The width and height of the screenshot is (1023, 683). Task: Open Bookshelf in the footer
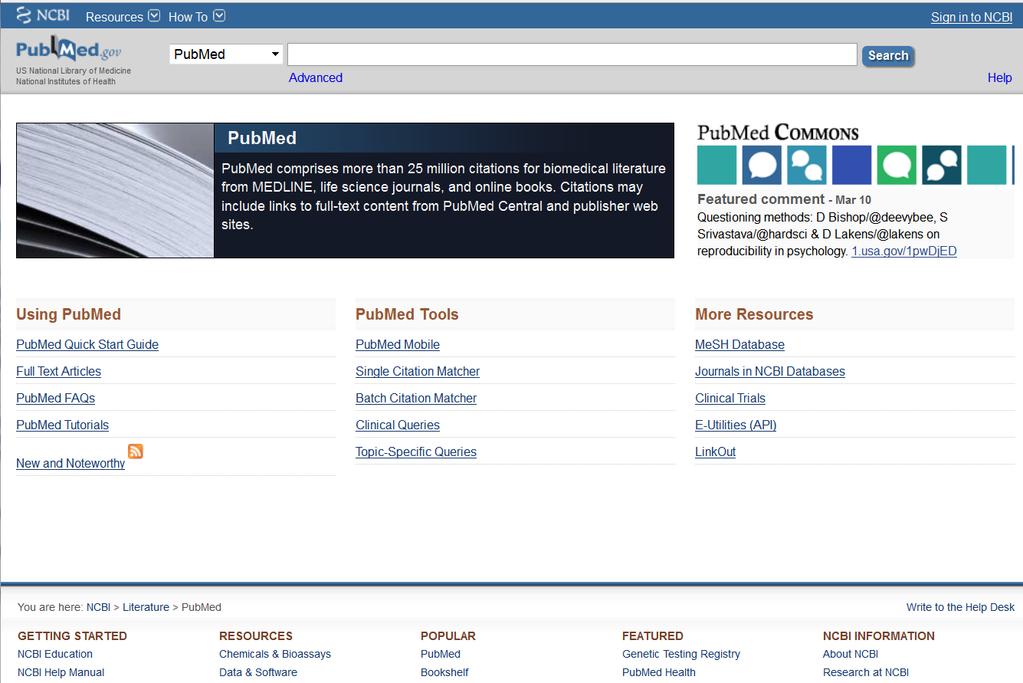point(444,672)
